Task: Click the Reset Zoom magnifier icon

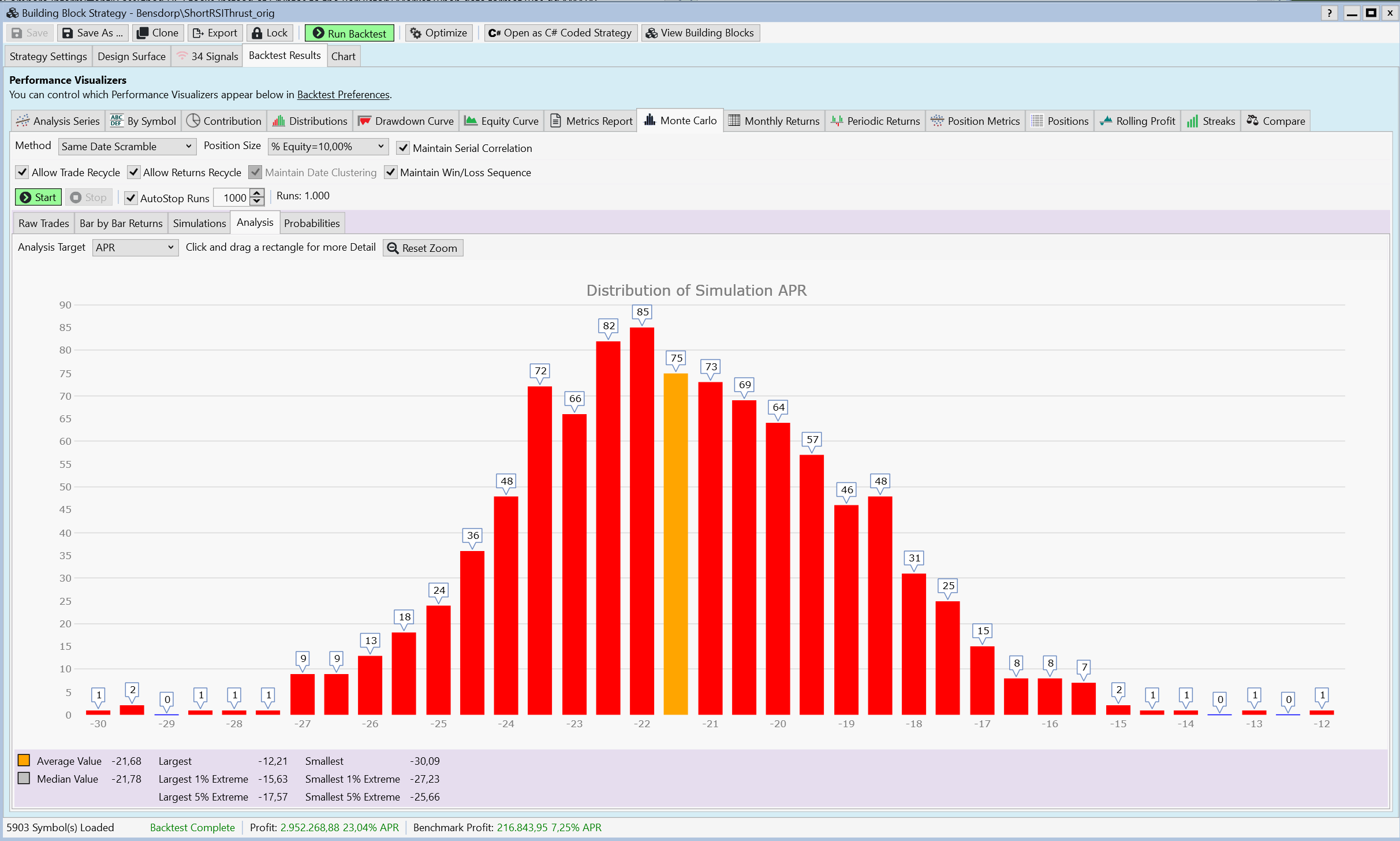Action: 393,248
